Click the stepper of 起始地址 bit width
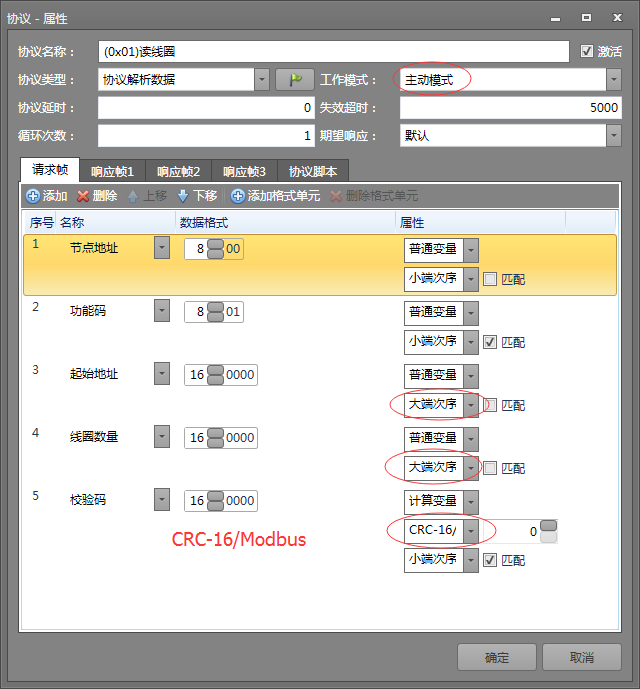 coord(215,375)
